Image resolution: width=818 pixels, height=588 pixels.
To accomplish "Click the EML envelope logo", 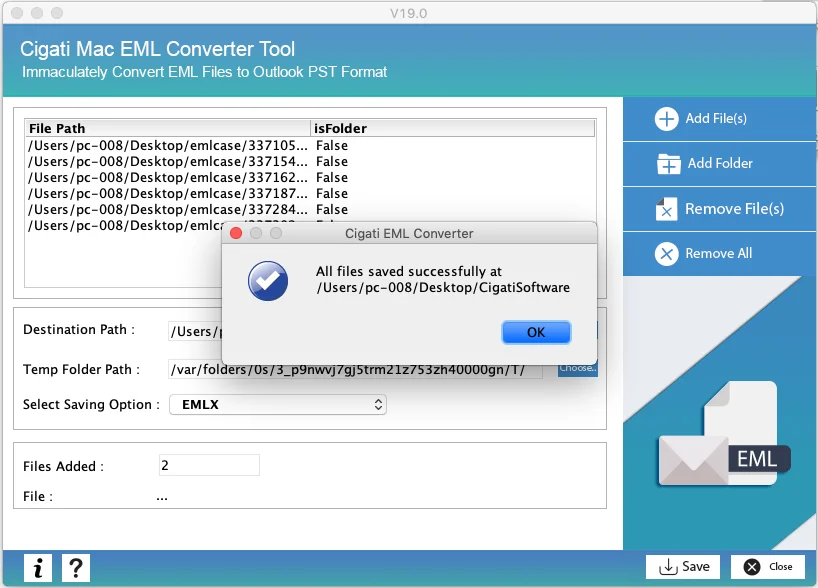I will click(724, 435).
